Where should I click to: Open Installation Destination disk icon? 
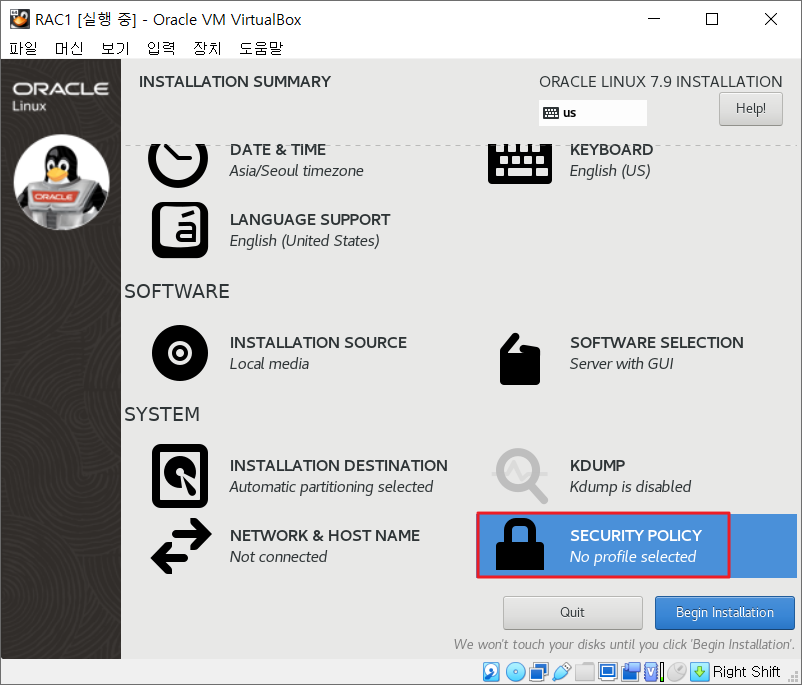pyautogui.click(x=180, y=476)
